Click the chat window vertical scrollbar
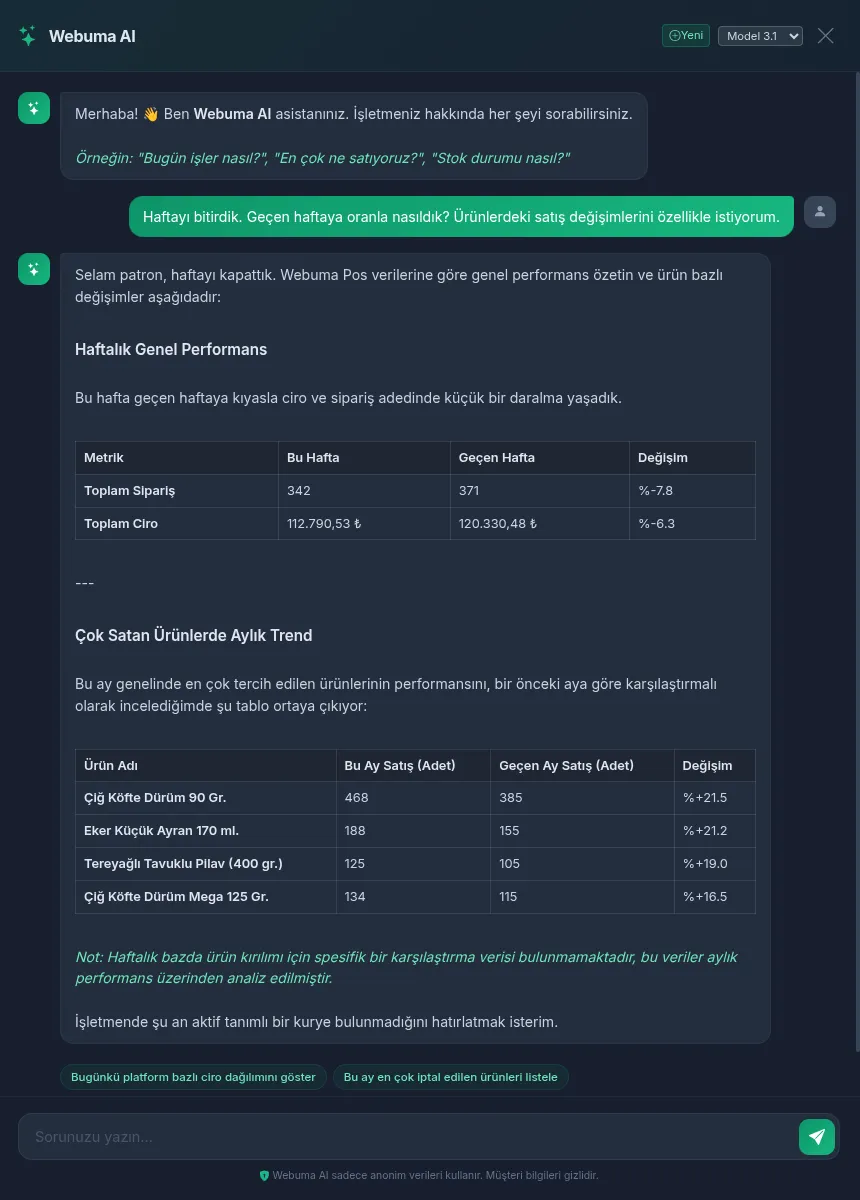Viewport: 860px width, 1200px height. pos(856,560)
